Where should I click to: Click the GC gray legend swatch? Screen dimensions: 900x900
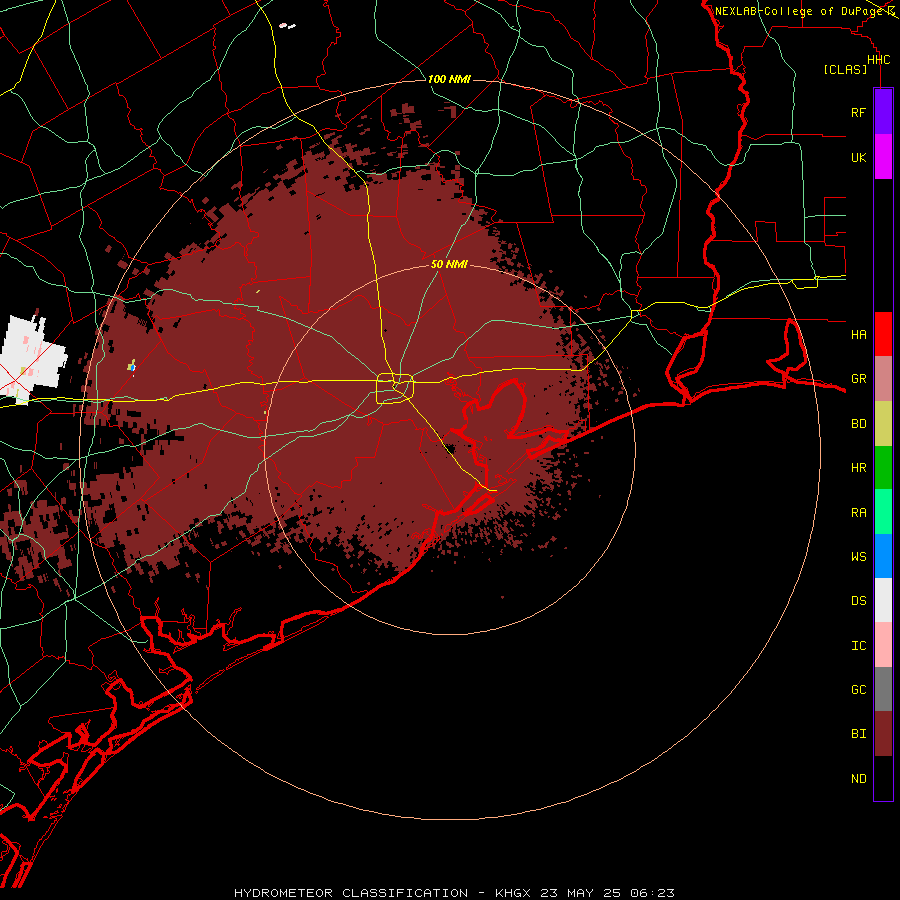point(883,689)
